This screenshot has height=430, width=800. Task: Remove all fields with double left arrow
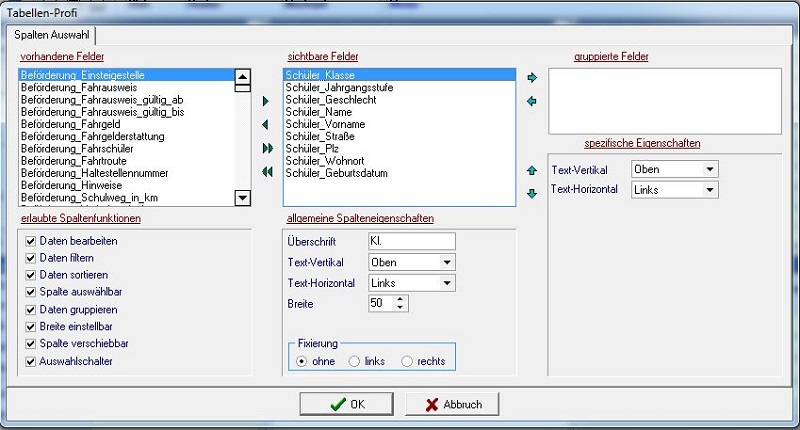coord(267,172)
